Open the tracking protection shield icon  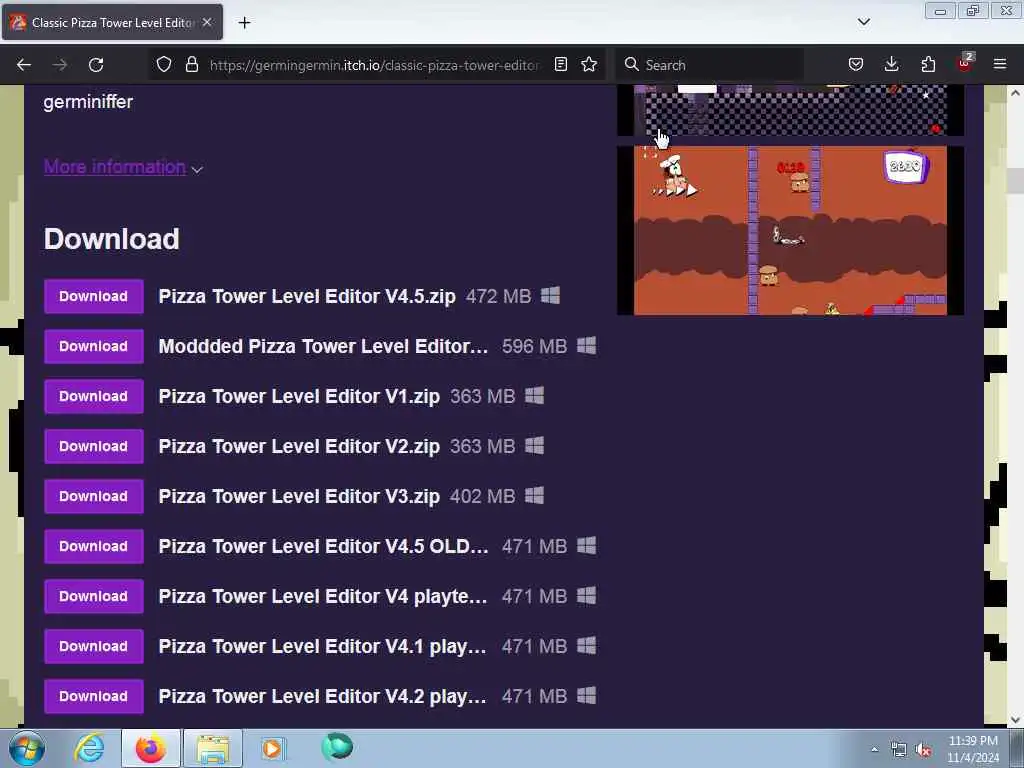coord(164,65)
